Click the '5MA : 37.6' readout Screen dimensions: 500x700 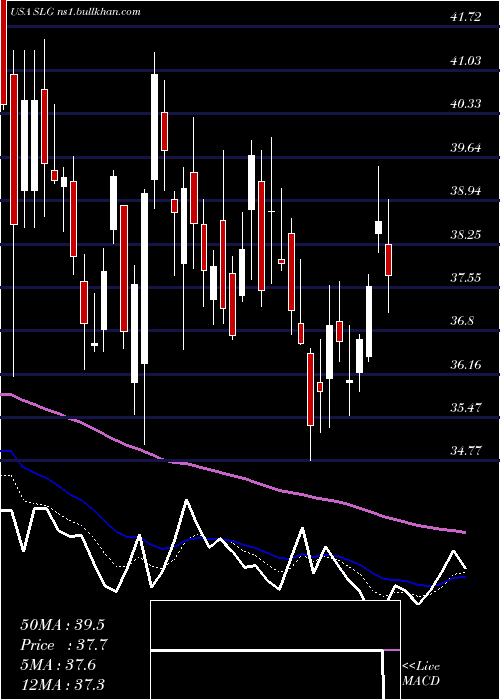[x=58, y=665]
